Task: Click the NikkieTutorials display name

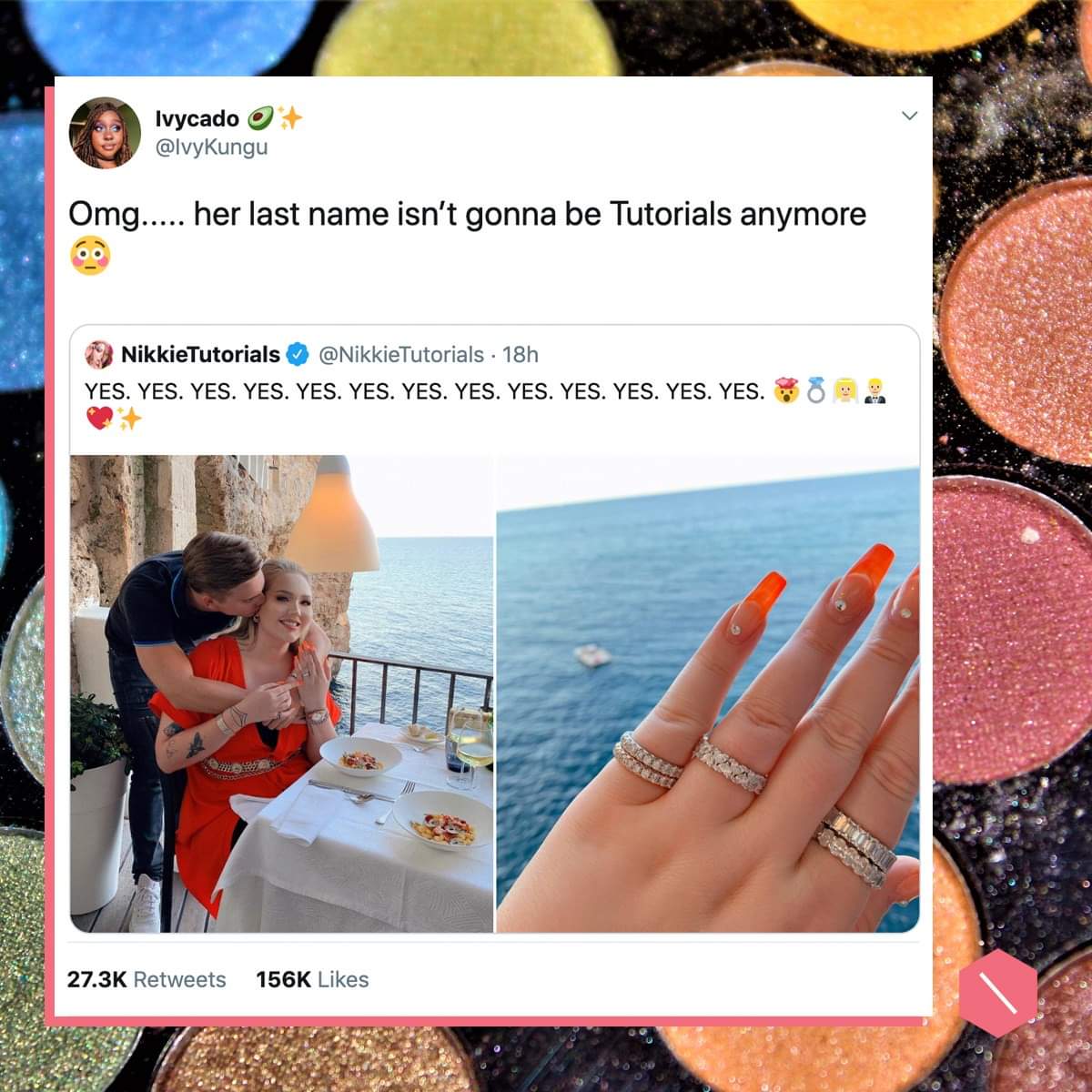Action: tap(200, 354)
